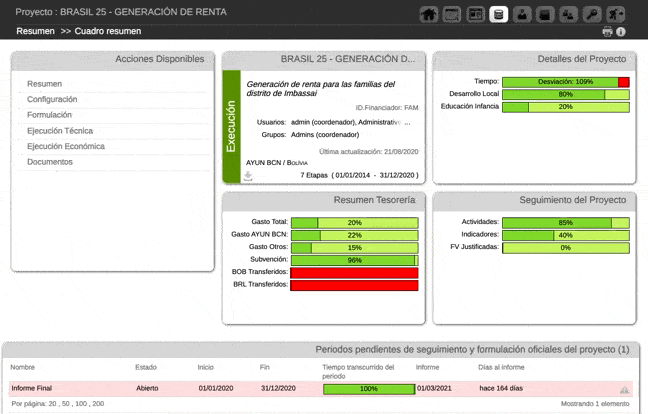Click the warning icon in Informe Final row

(624, 390)
